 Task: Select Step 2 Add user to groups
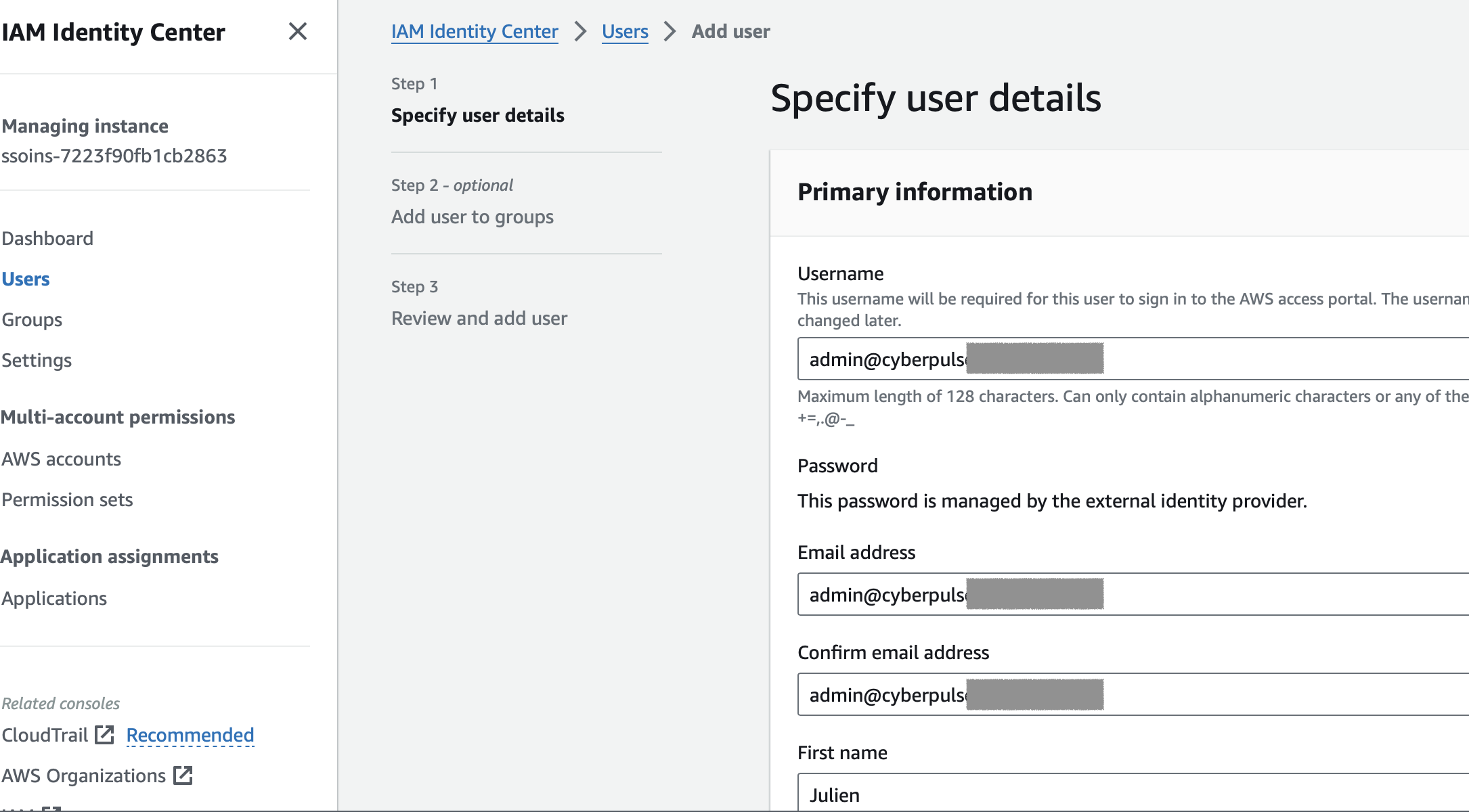click(472, 217)
